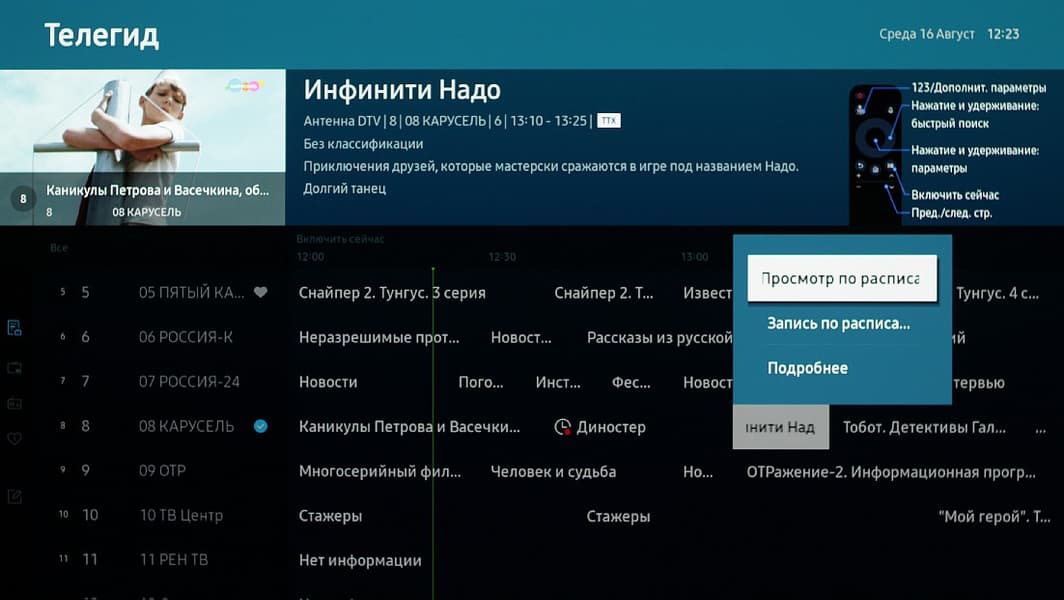Viewport: 1064px width, 600px height.
Task: Select 'Нет информации' on the РЕН ТВ row
Action: pyautogui.click(x=360, y=561)
